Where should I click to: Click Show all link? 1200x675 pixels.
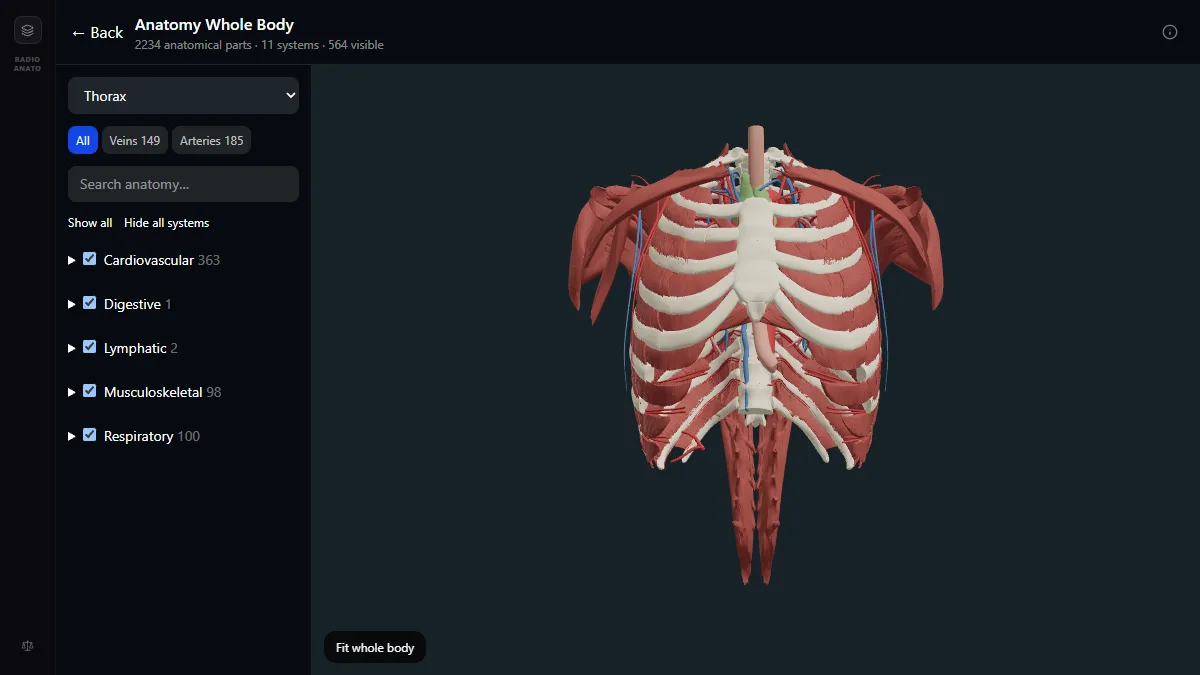90,223
